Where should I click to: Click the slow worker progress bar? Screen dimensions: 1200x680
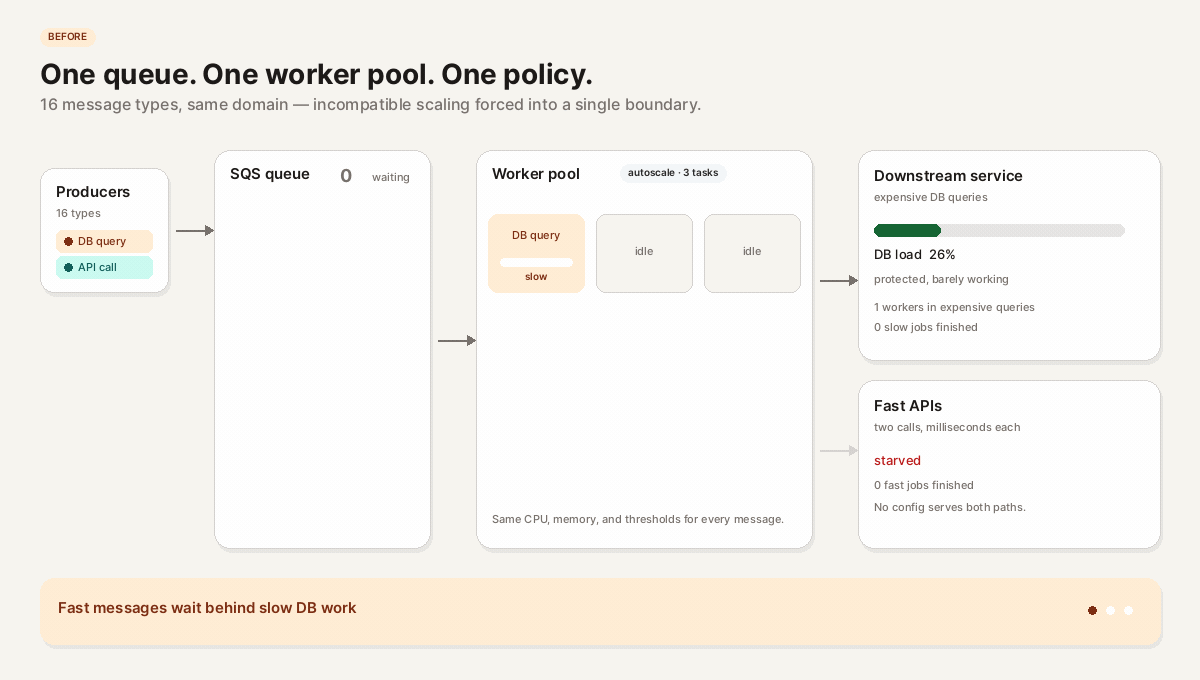coord(536,262)
